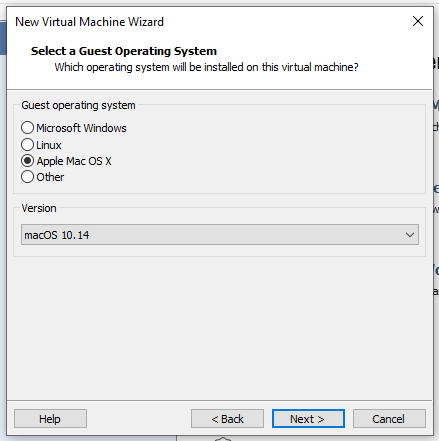Proceed with the Next > button
Image resolution: width=439 pixels, height=441 pixels.
[308, 419]
